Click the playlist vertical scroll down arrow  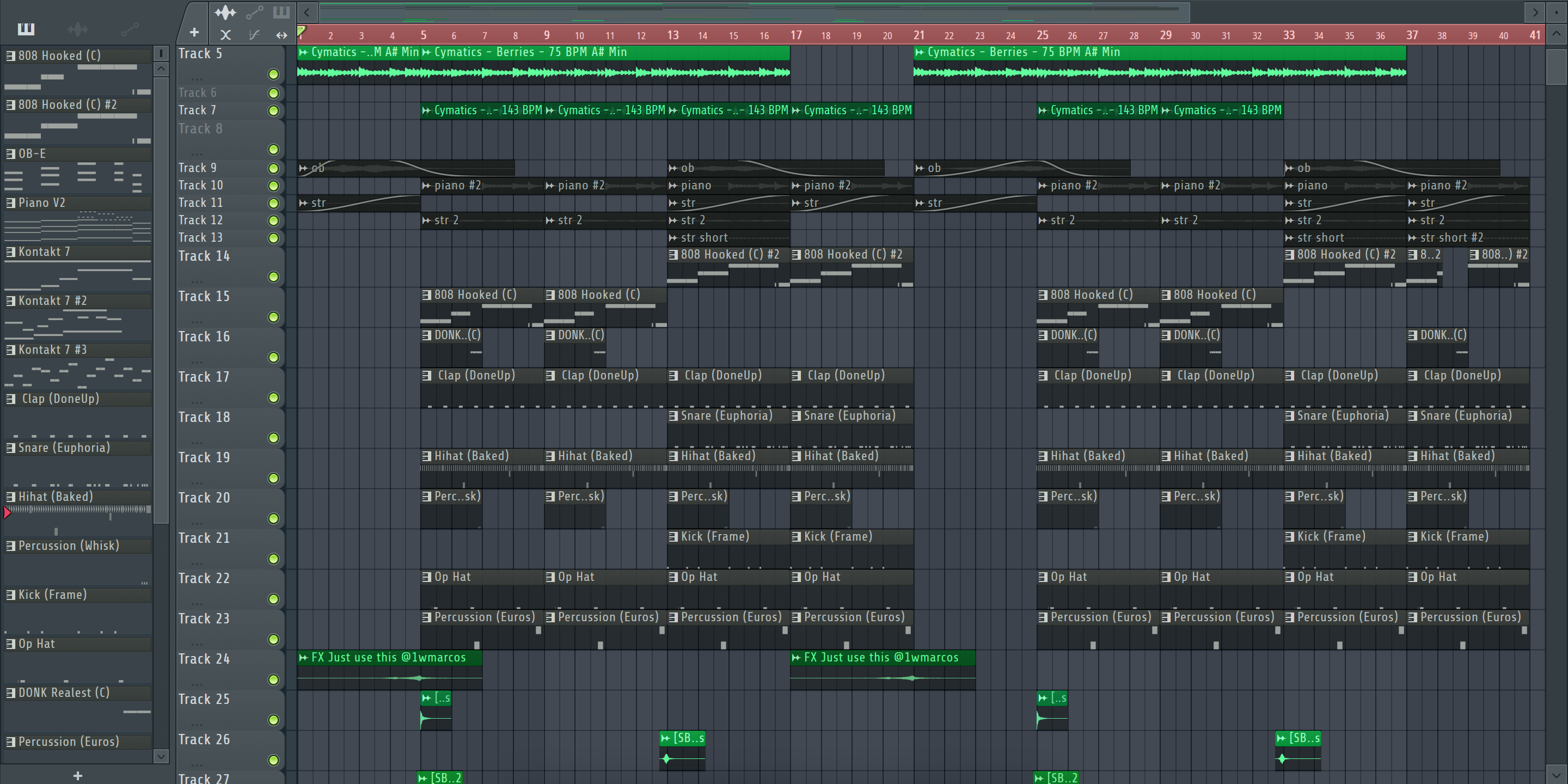[1557, 775]
